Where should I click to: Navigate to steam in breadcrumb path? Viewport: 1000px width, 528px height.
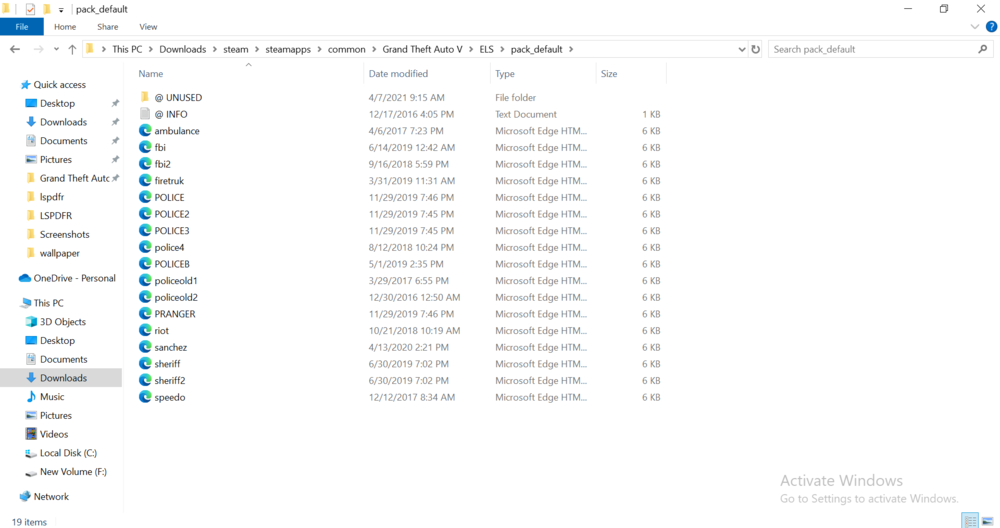tap(236, 49)
